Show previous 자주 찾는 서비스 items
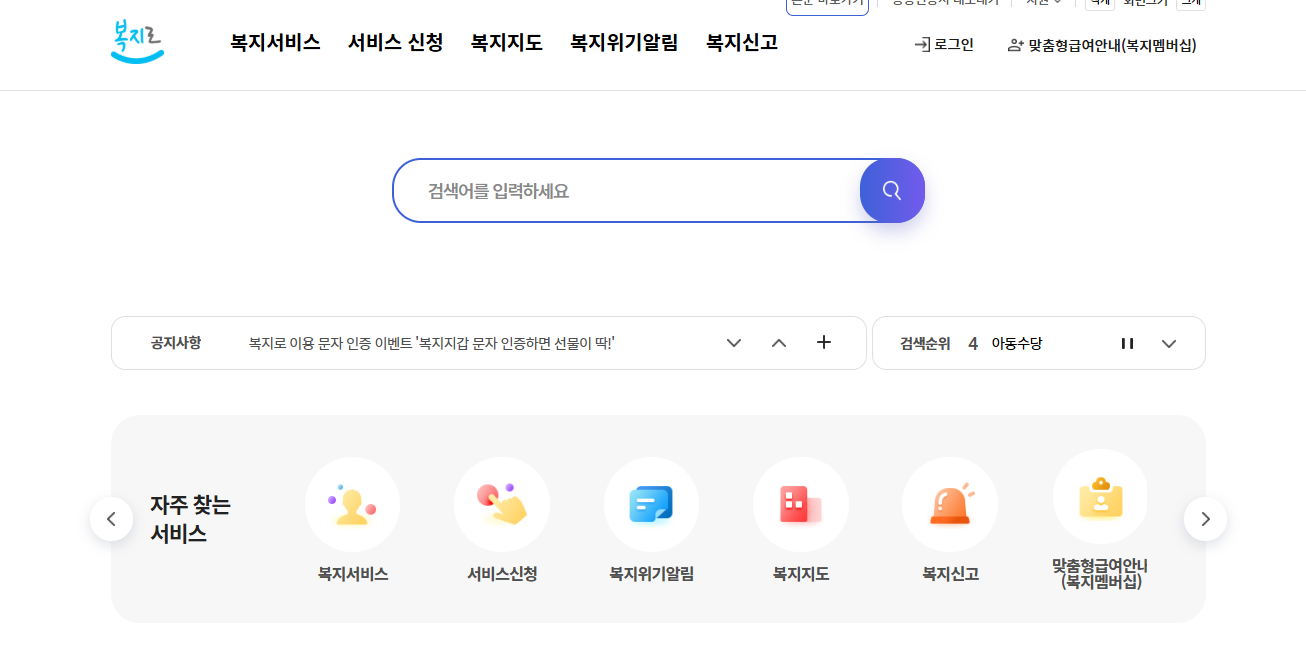Image resolution: width=1306 pixels, height=646 pixels. [x=112, y=519]
